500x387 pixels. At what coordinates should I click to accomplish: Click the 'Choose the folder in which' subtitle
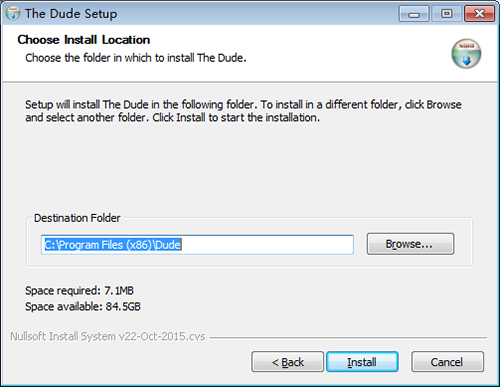point(136,58)
